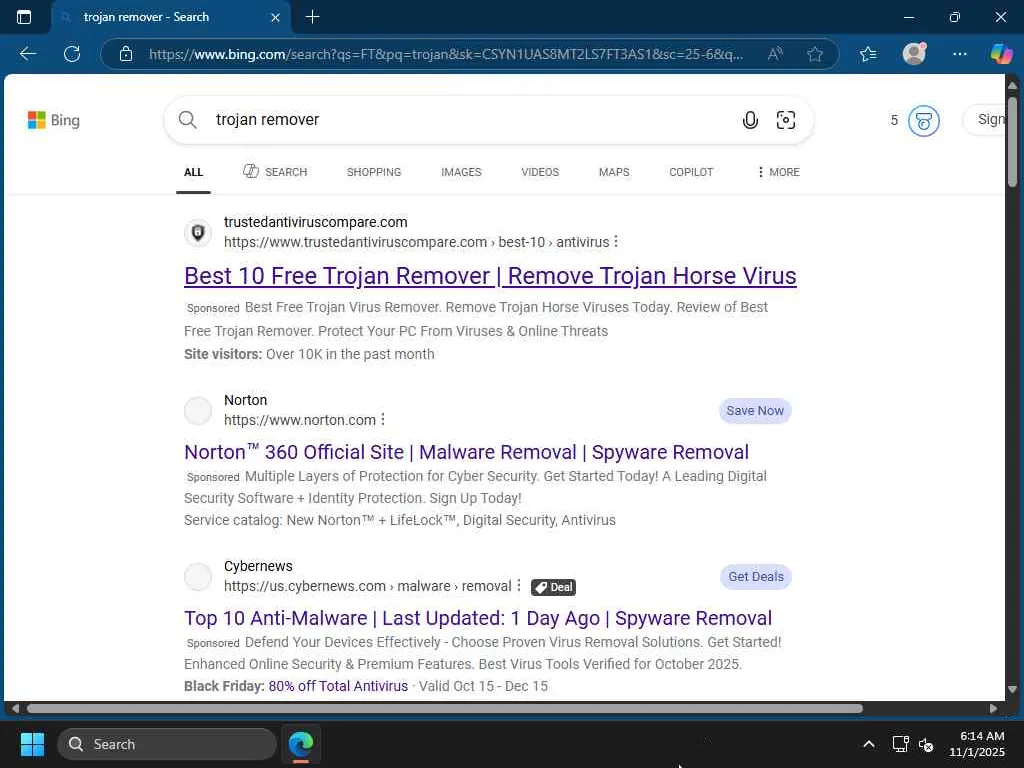This screenshot has width=1024, height=768.
Task: Switch to the SHOPPING tab
Action: click(x=374, y=172)
